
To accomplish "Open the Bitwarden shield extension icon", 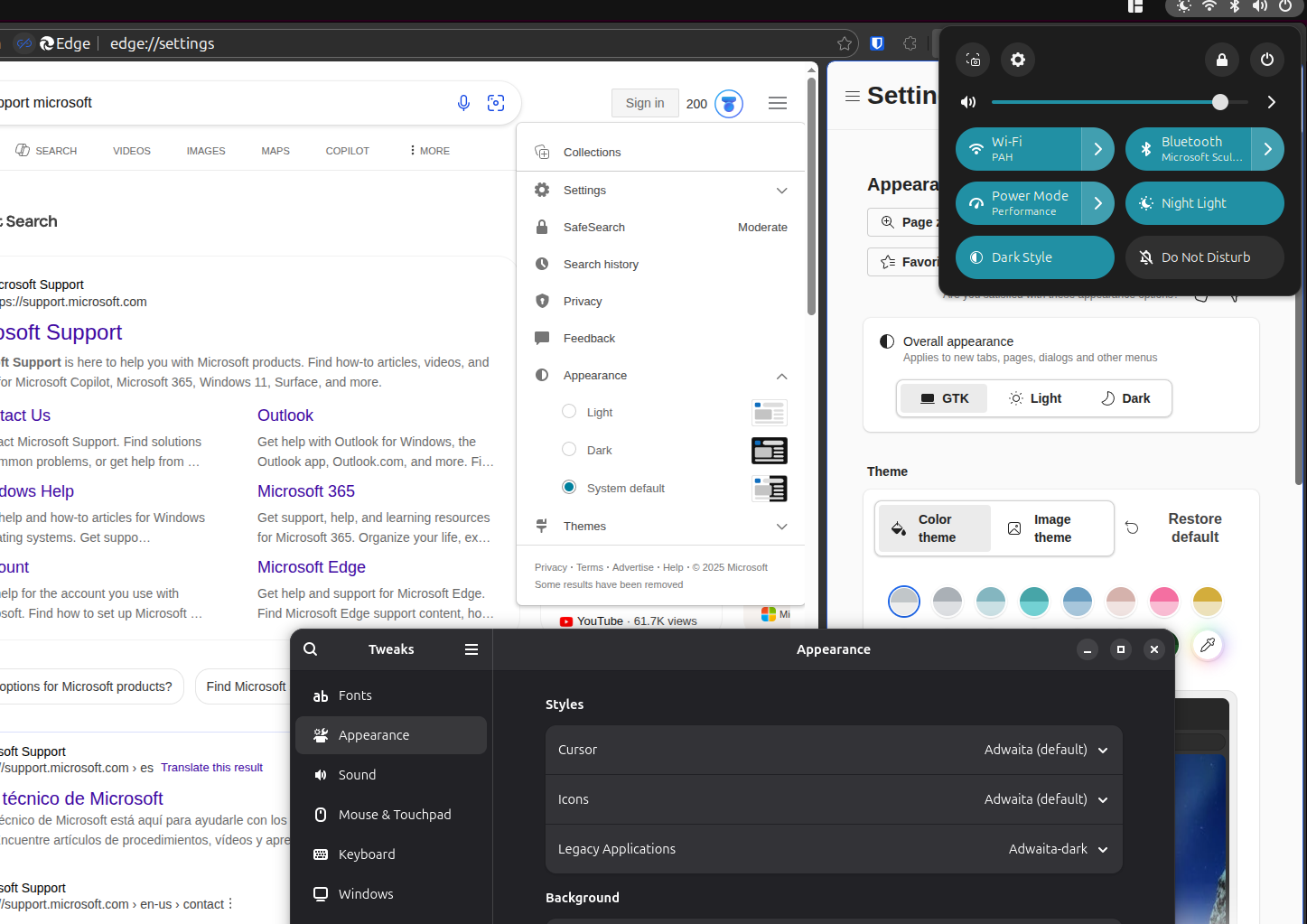I will pos(877,43).
